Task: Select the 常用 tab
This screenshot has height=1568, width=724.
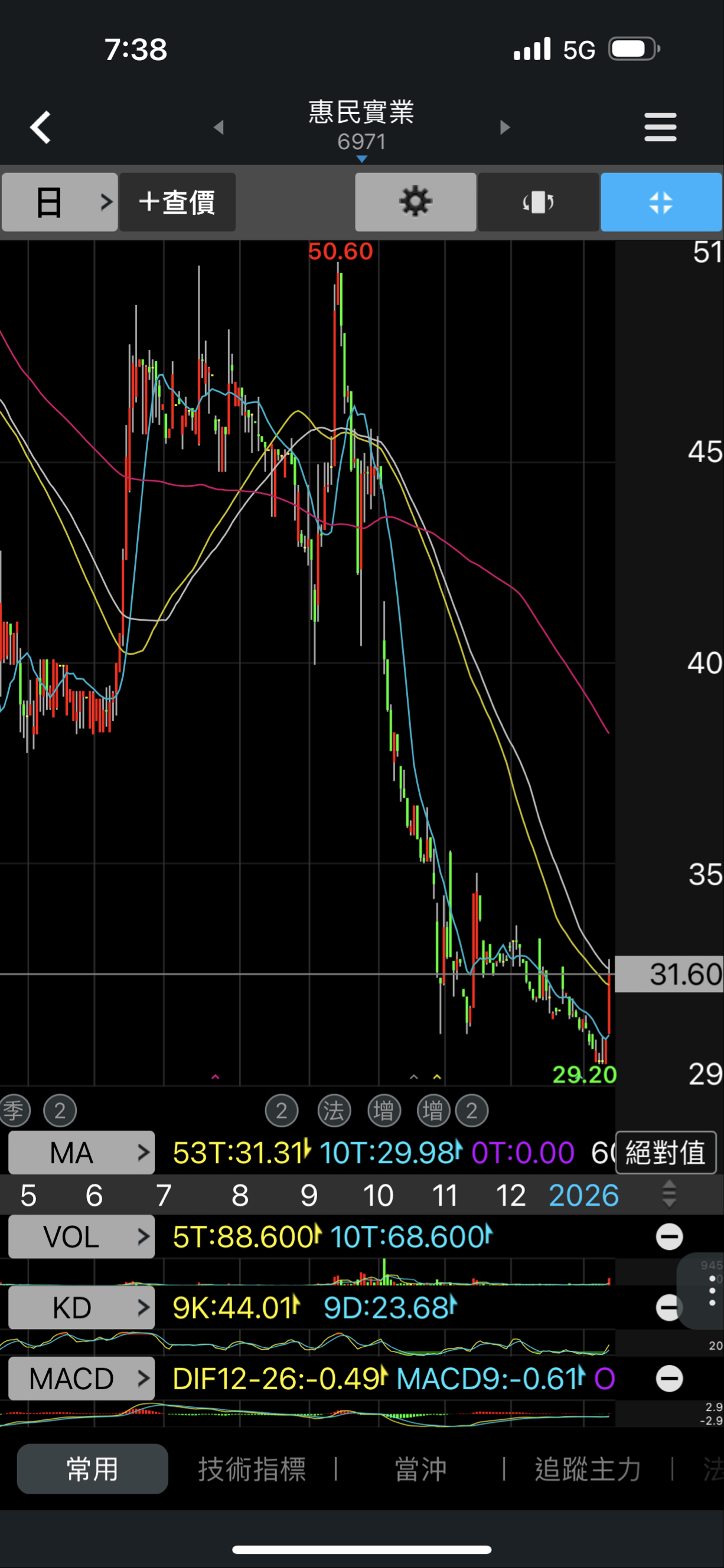Action: pyautogui.click(x=93, y=1468)
